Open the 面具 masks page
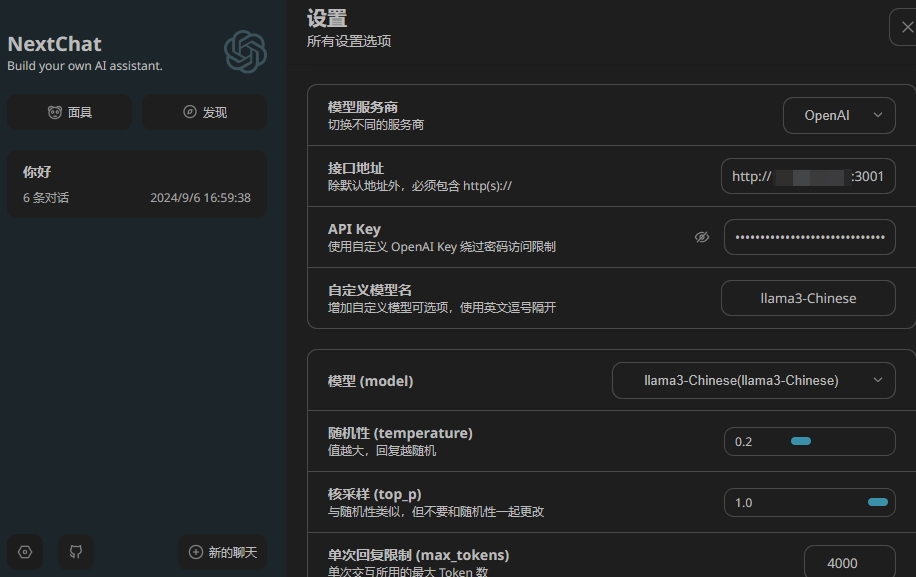The image size is (916, 577). click(x=70, y=113)
